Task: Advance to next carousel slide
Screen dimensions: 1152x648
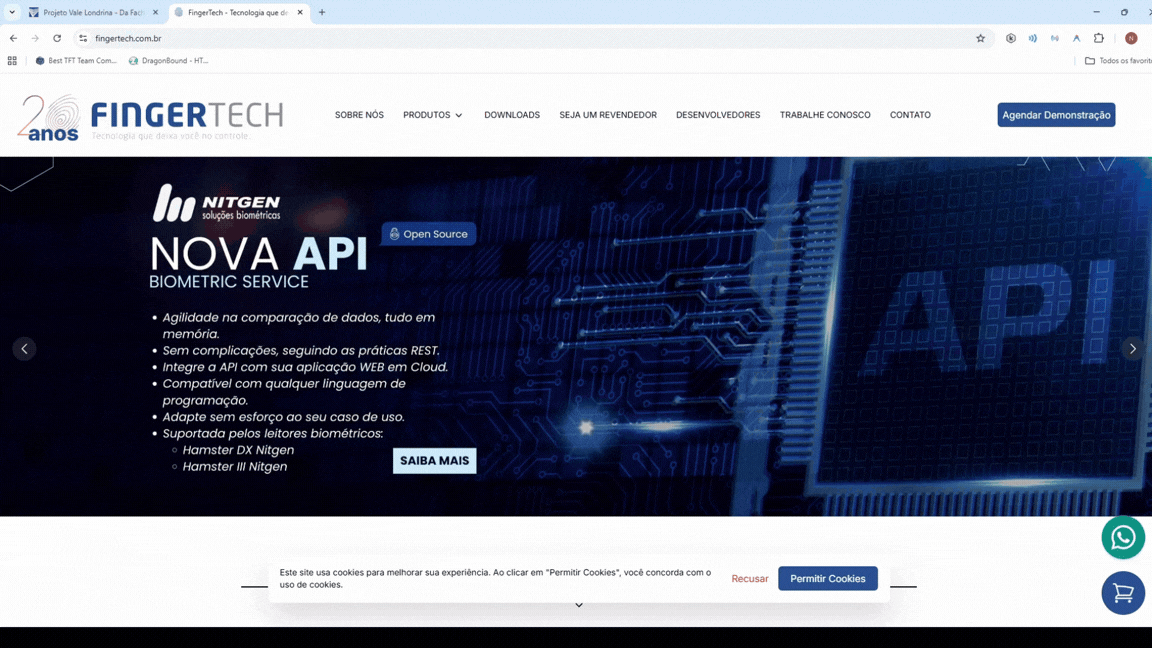Action: tap(1132, 349)
